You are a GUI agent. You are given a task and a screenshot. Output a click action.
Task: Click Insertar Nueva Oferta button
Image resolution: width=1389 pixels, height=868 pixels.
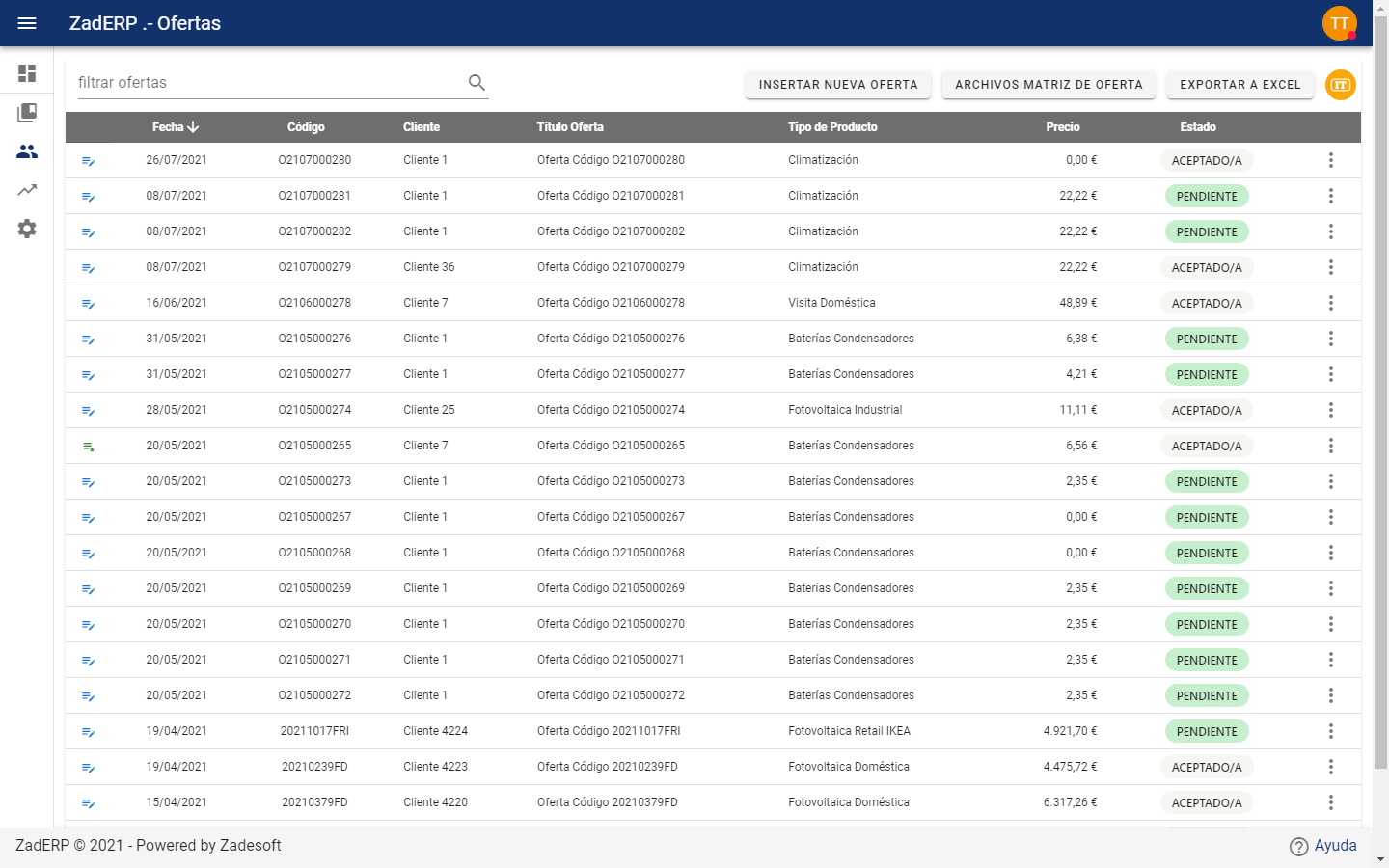(x=838, y=85)
